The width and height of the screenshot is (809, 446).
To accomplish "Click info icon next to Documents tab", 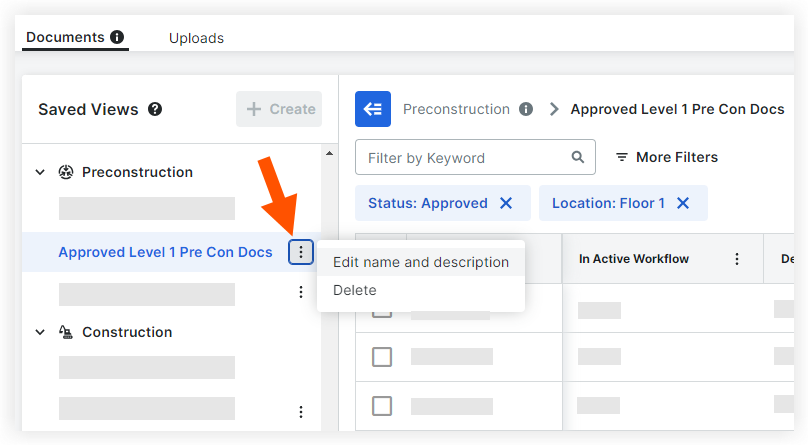I will tap(117, 38).
